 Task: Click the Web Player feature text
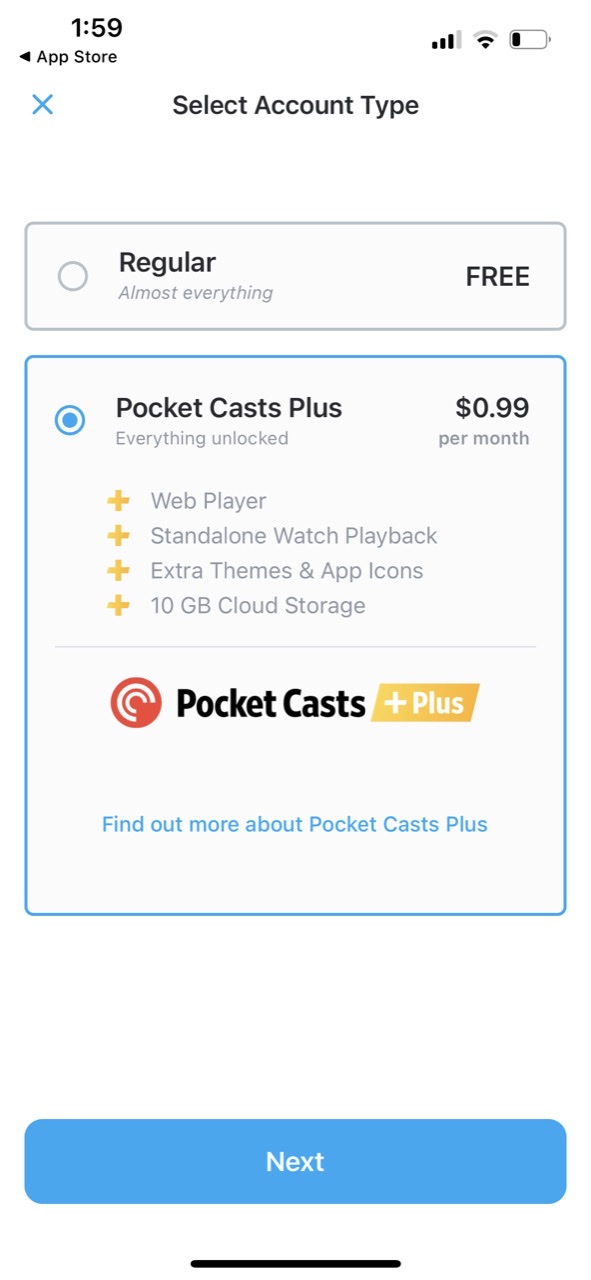click(x=208, y=500)
